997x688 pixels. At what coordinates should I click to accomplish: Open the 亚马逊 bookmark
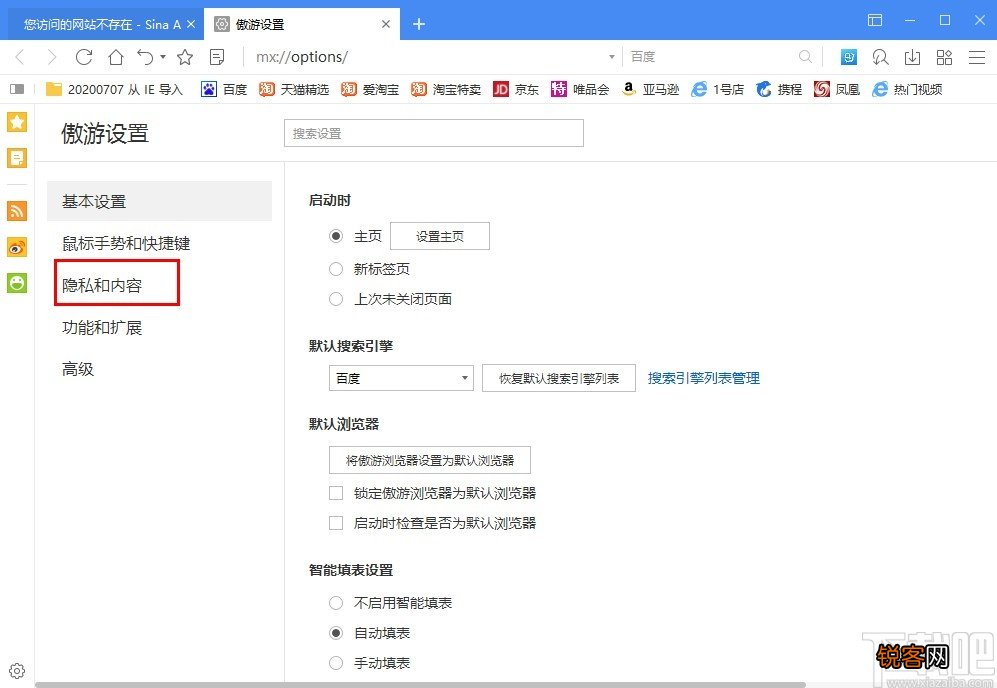click(x=650, y=90)
